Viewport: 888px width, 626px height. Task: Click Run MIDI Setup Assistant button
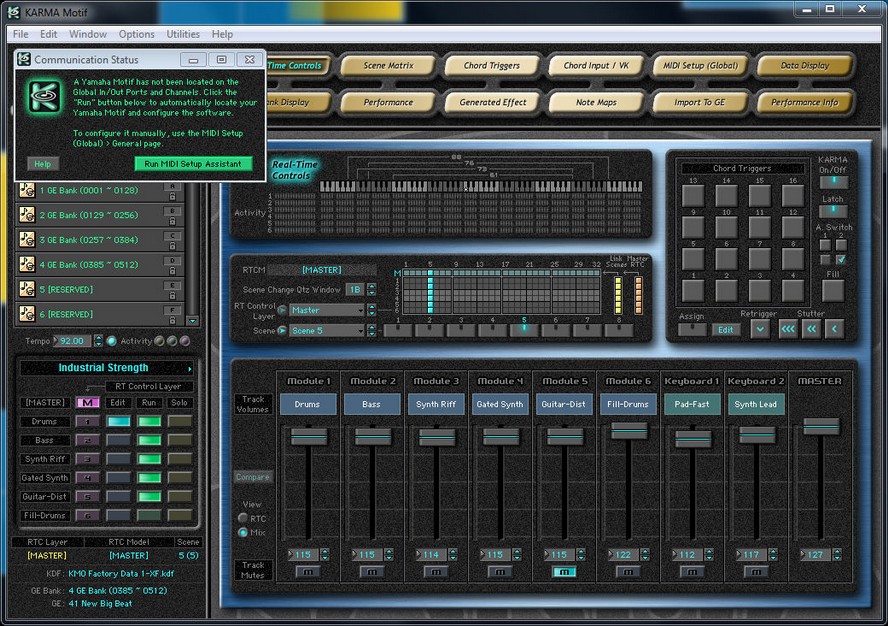pos(193,164)
